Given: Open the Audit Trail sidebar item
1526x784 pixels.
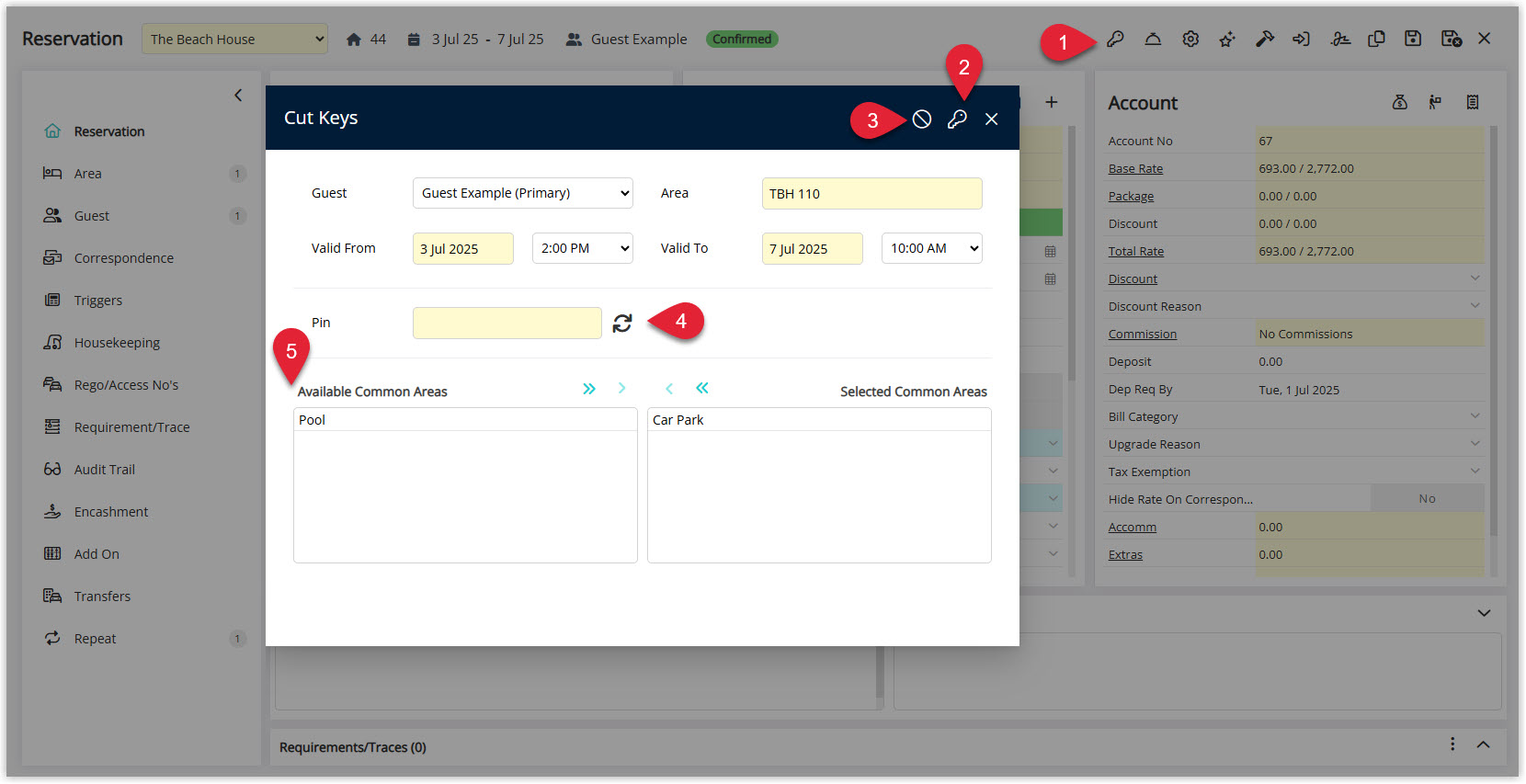Looking at the screenshot, I should click(x=105, y=470).
